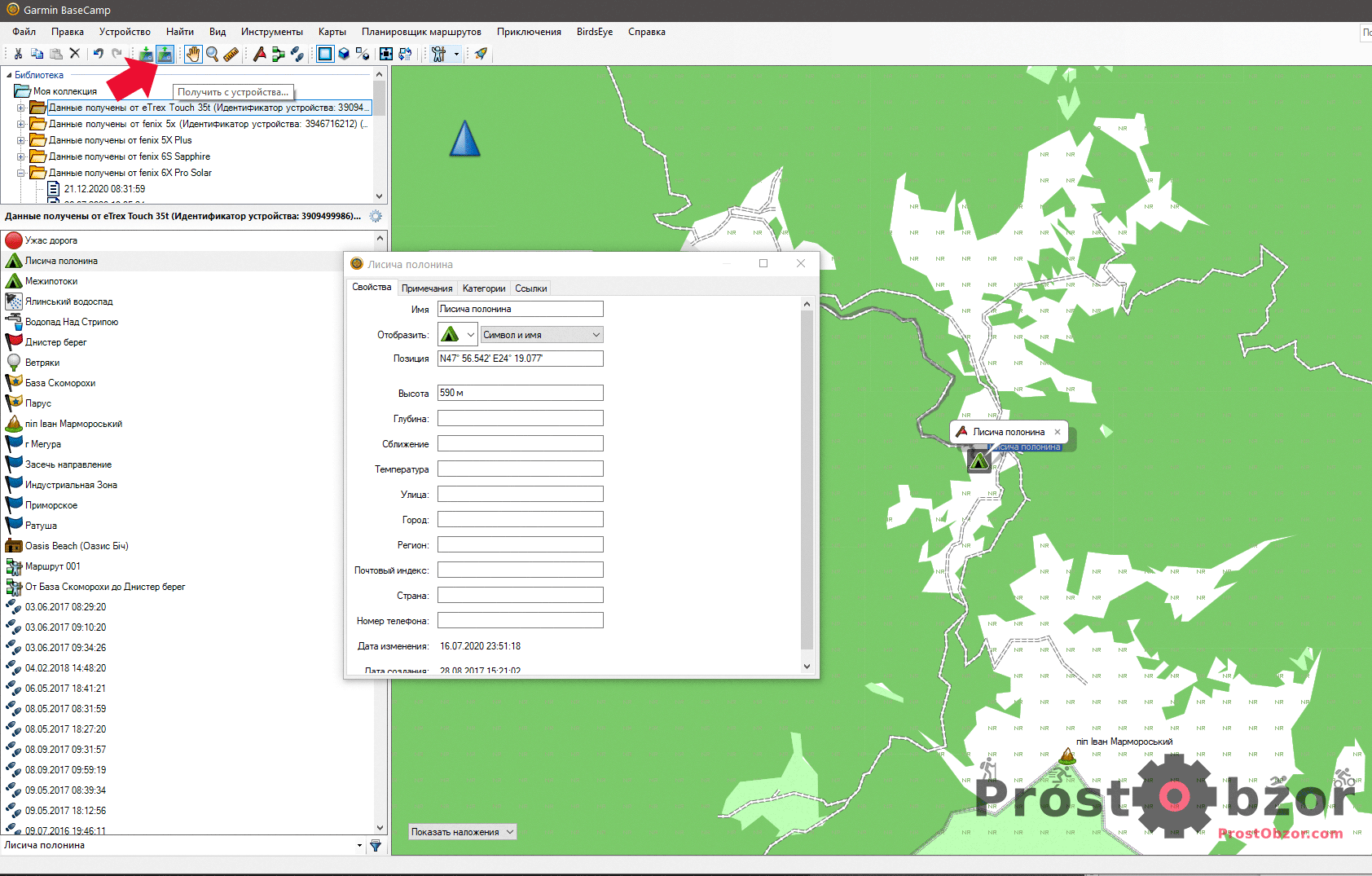This screenshot has height=876, width=1372.
Task: Open the 'Карты' menu
Action: pyautogui.click(x=332, y=32)
